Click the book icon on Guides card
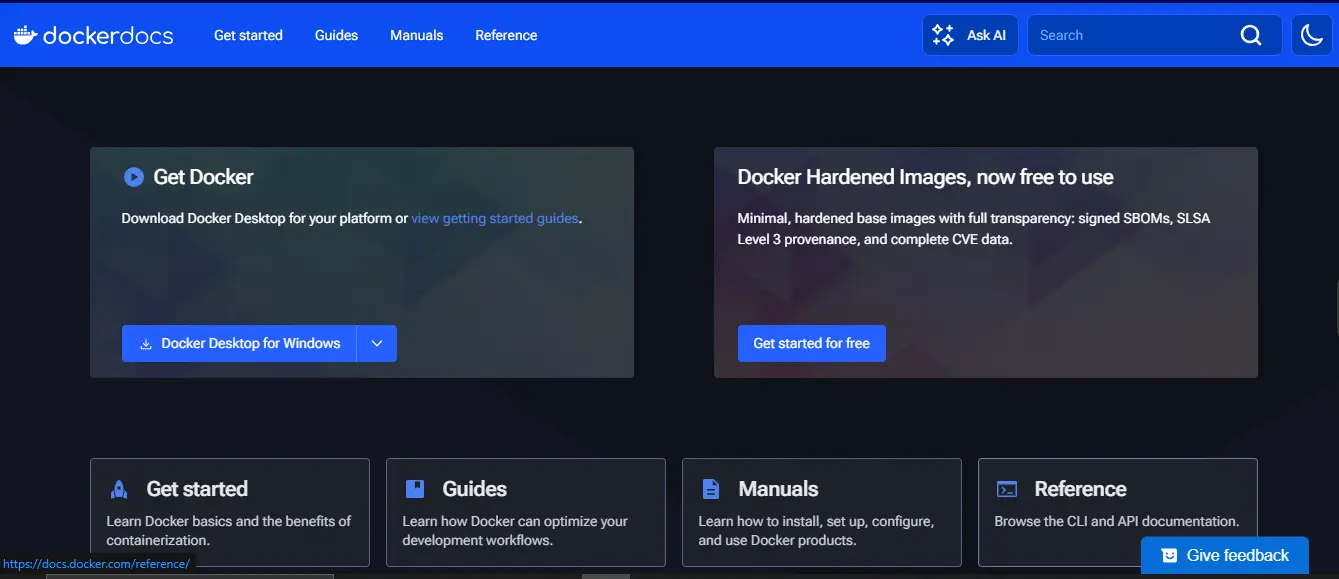 click(415, 489)
